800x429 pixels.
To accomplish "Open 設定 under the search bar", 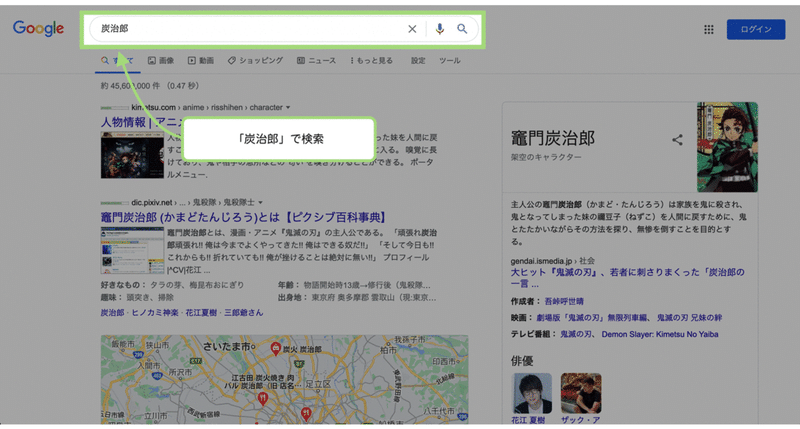I will tap(418, 61).
